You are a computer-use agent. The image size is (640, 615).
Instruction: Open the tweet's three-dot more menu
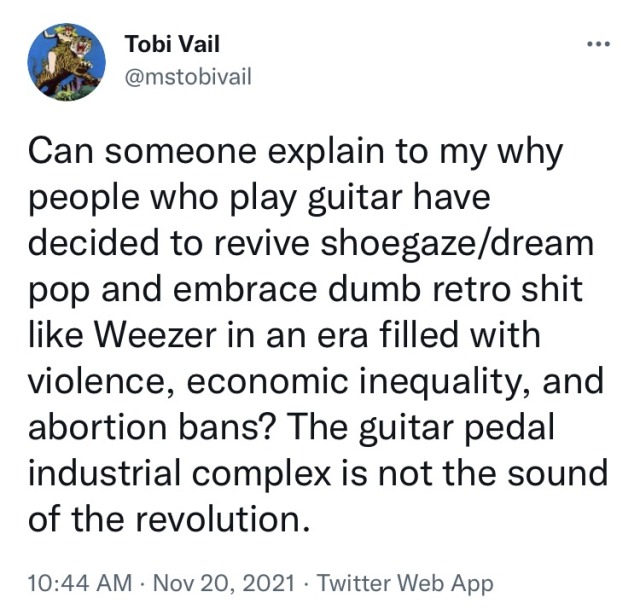point(597,44)
